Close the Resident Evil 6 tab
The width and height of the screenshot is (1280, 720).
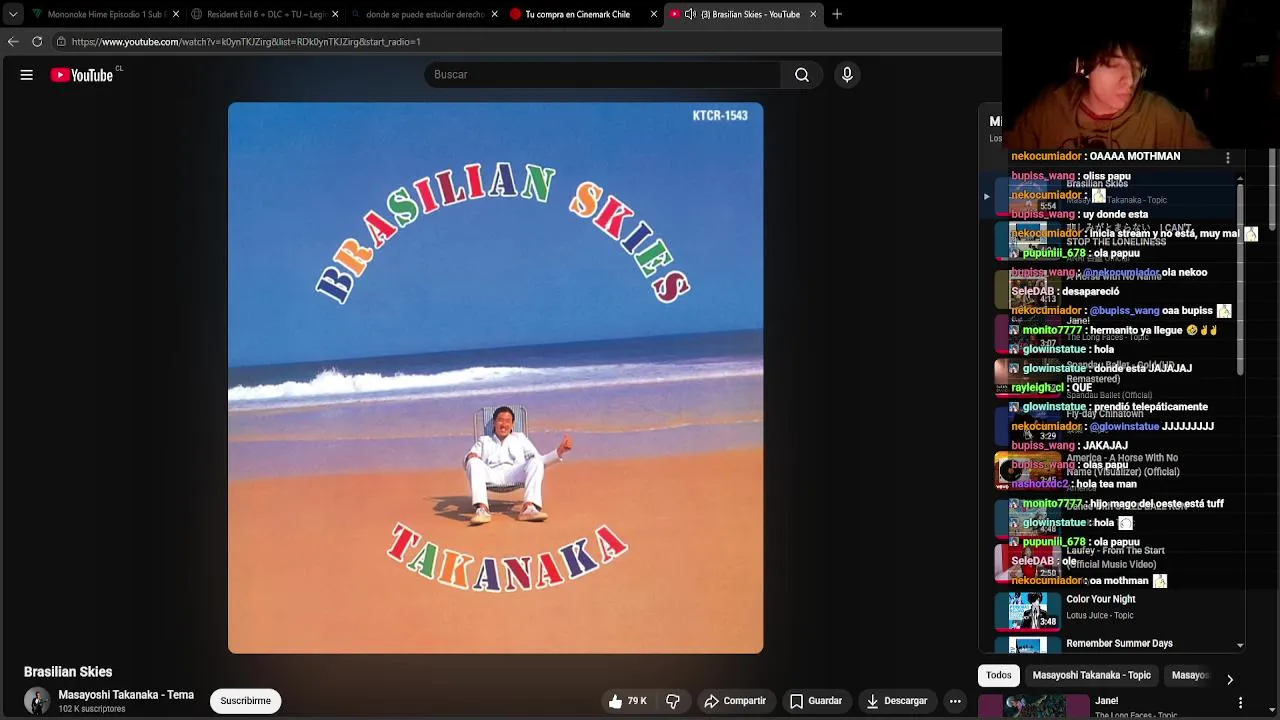pyautogui.click(x=335, y=14)
